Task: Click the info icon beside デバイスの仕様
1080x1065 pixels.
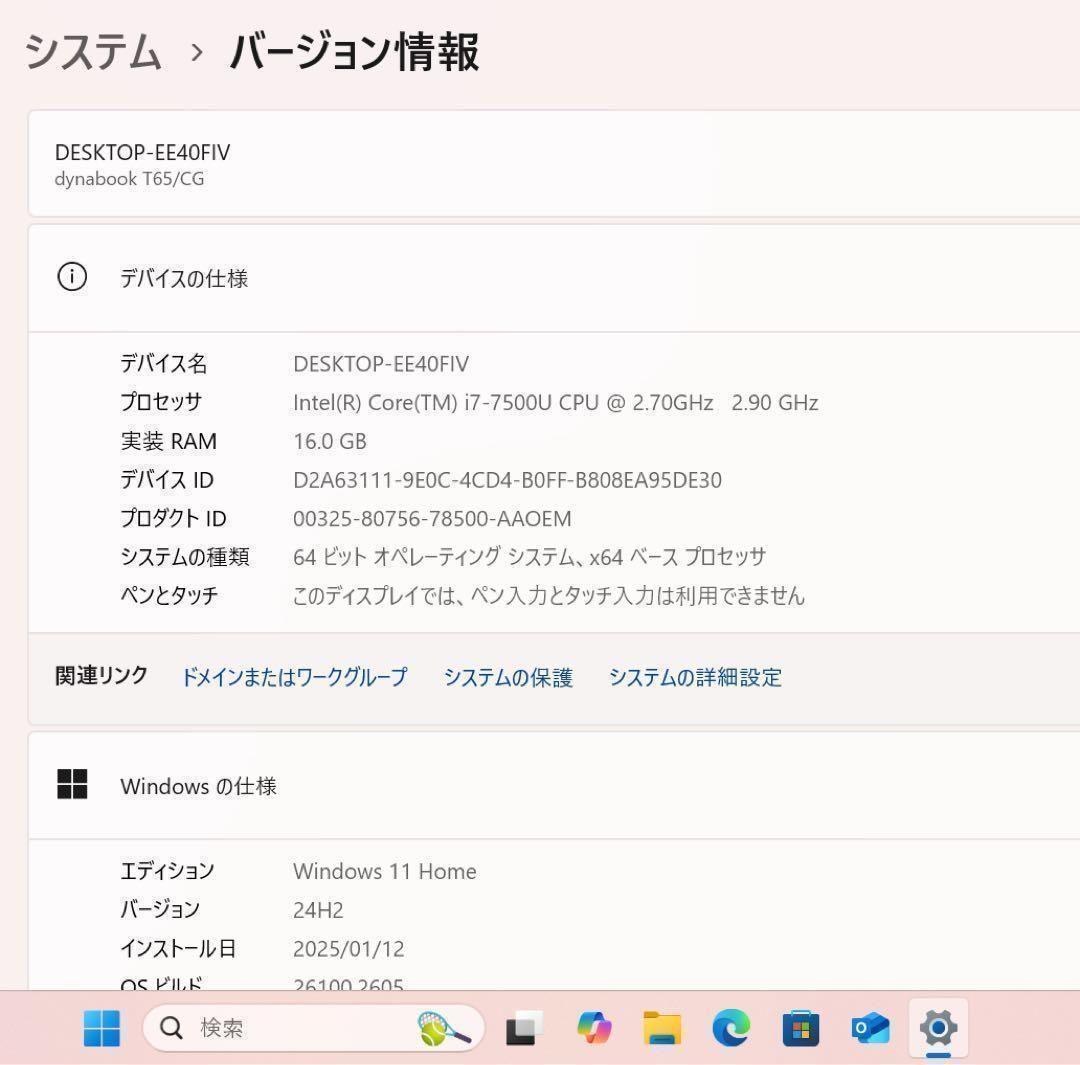Action: point(71,278)
